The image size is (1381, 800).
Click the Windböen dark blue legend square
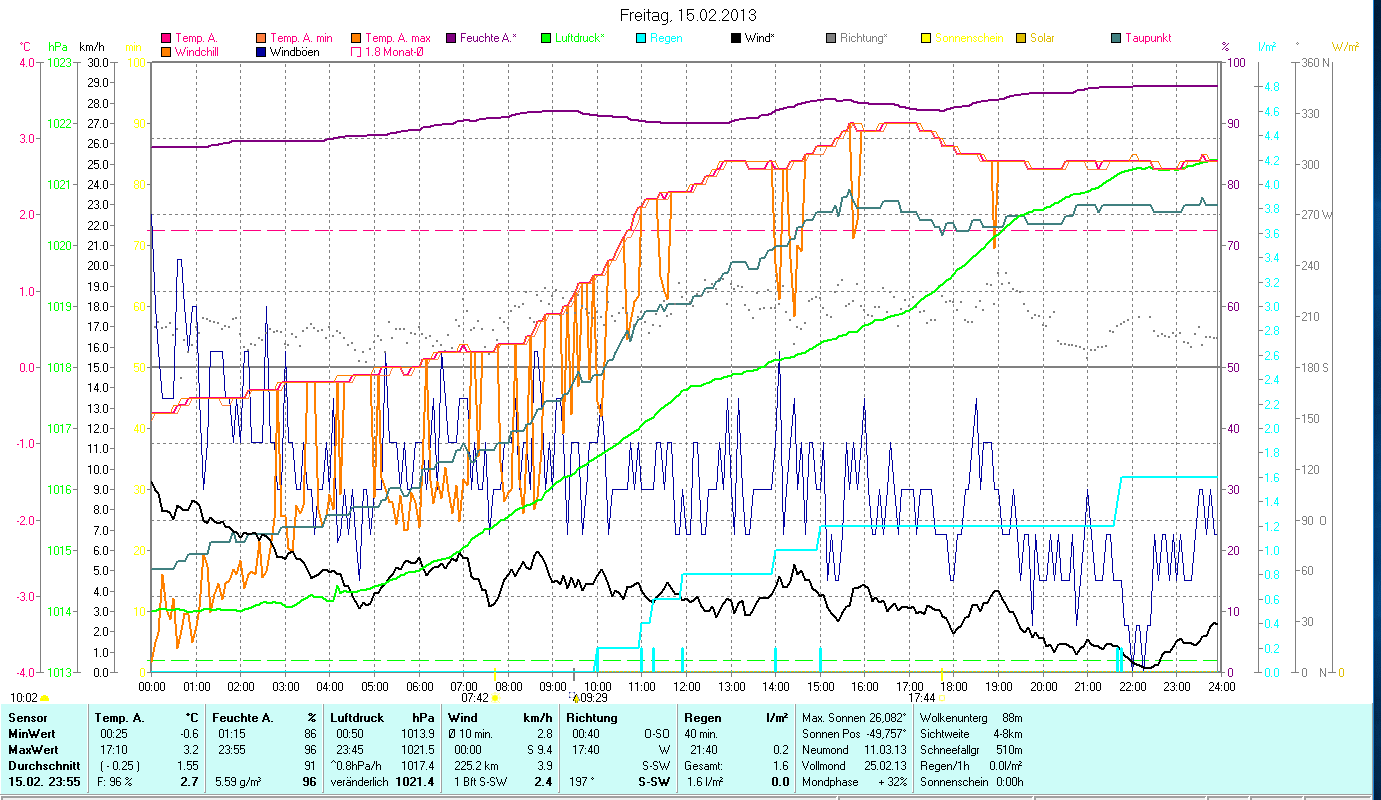coord(261,52)
